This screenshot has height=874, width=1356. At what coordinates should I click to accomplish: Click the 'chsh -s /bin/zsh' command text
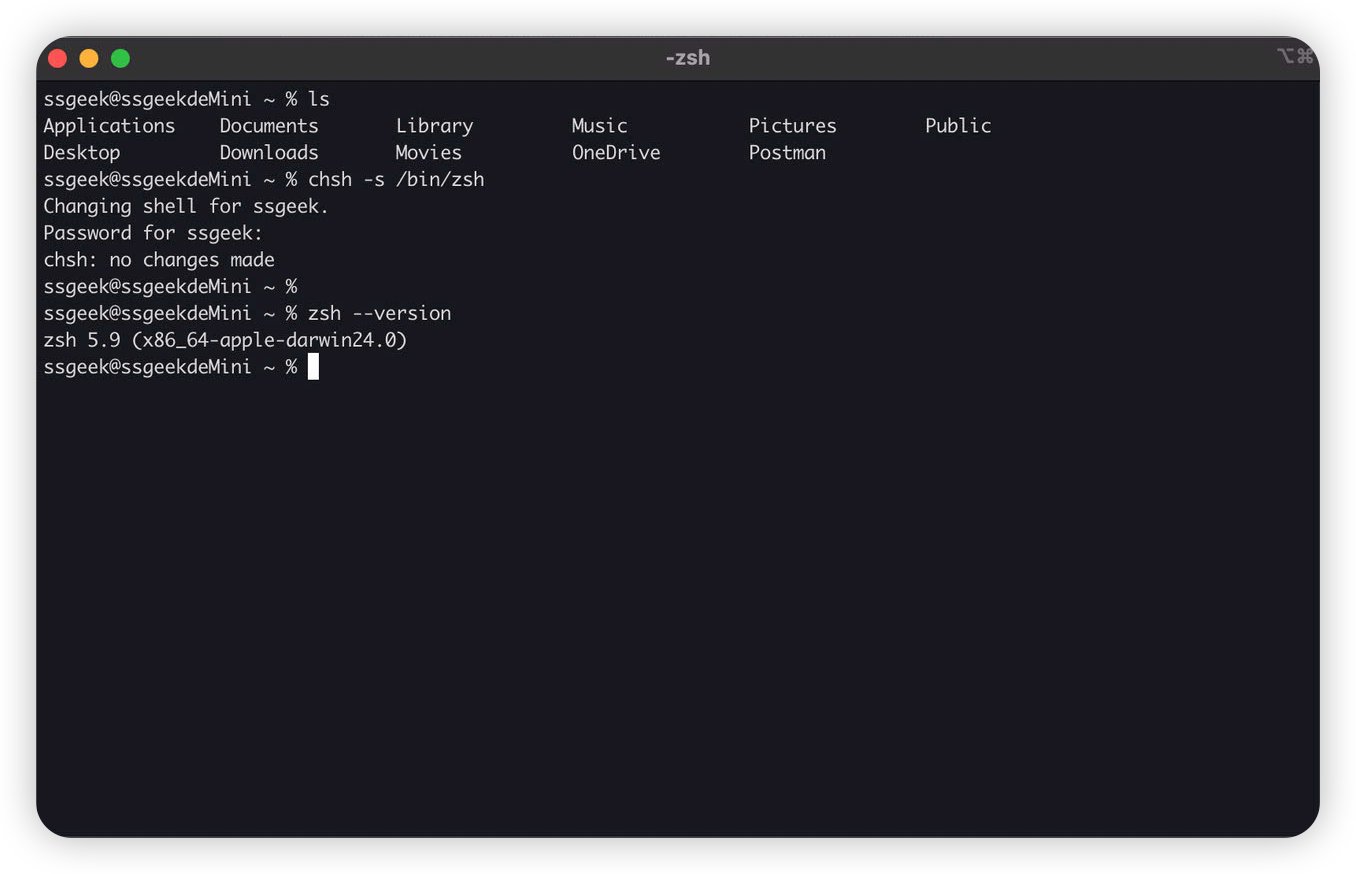(x=396, y=180)
